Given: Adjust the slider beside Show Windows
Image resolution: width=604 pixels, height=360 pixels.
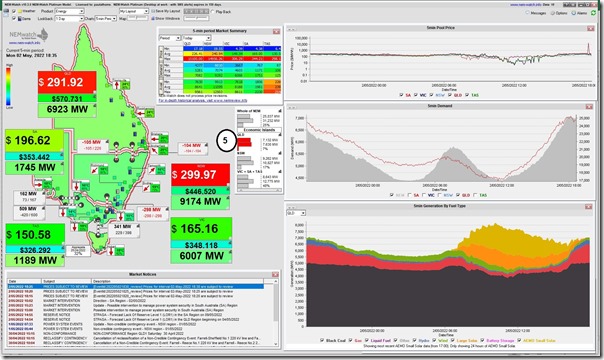Looking at the screenshot, I should [x=196, y=18].
